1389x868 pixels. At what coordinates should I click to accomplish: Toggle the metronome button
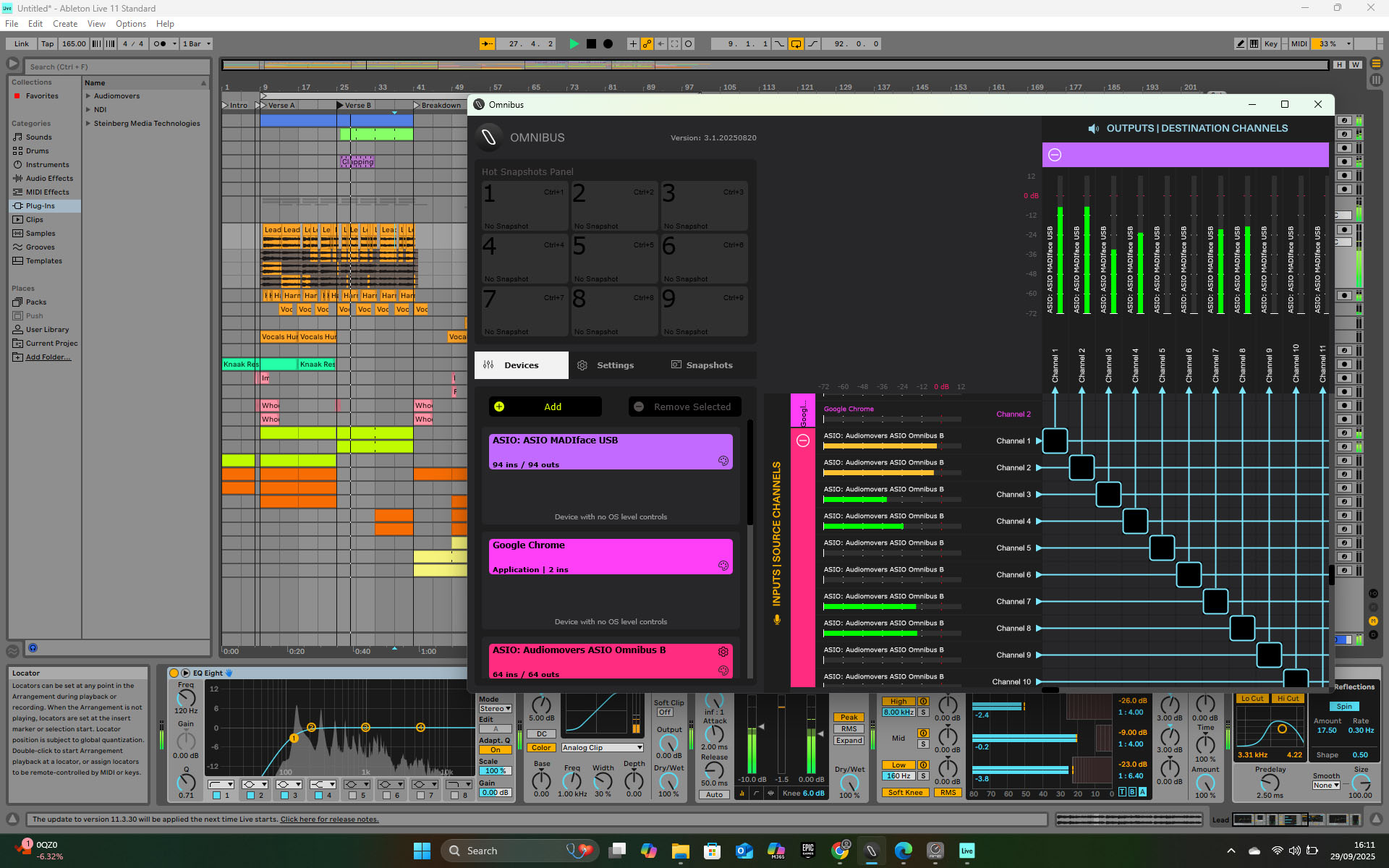(160, 44)
